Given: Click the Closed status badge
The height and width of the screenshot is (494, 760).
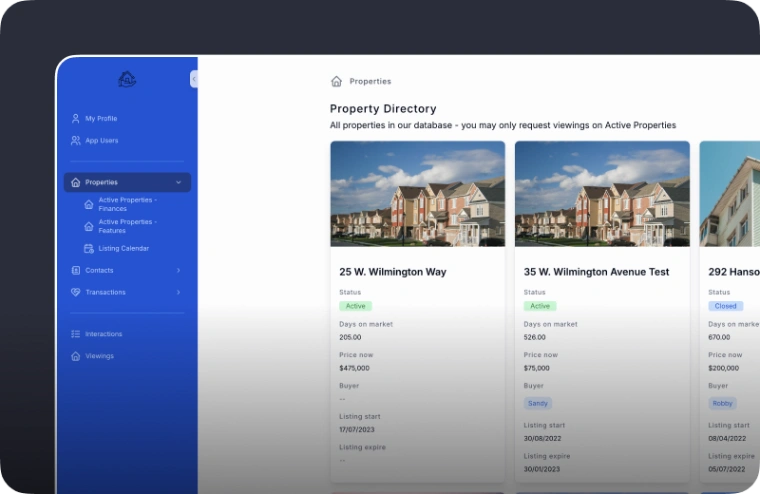Looking at the screenshot, I should click(725, 306).
